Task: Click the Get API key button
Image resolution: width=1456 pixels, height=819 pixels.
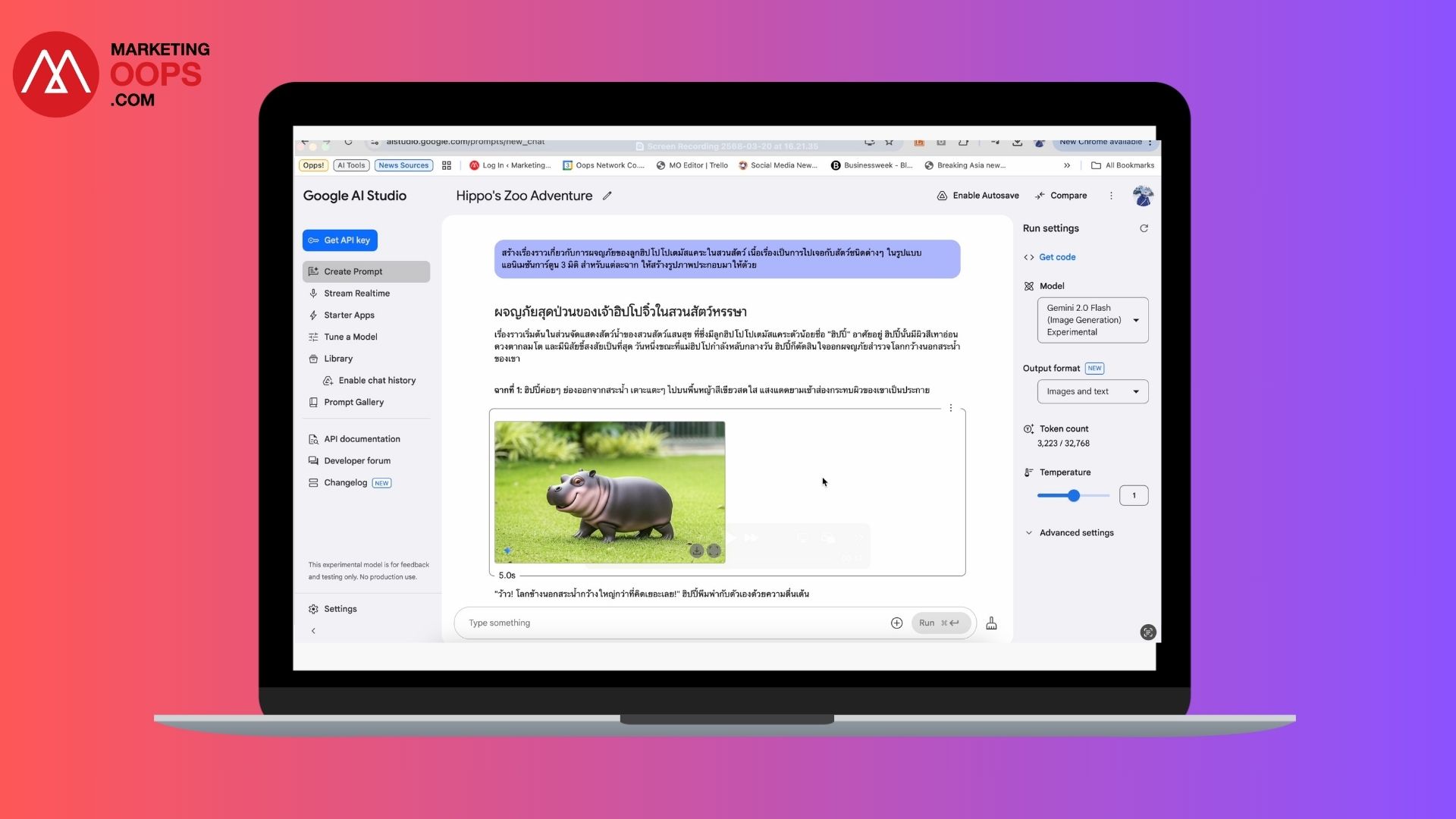Action: [340, 240]
